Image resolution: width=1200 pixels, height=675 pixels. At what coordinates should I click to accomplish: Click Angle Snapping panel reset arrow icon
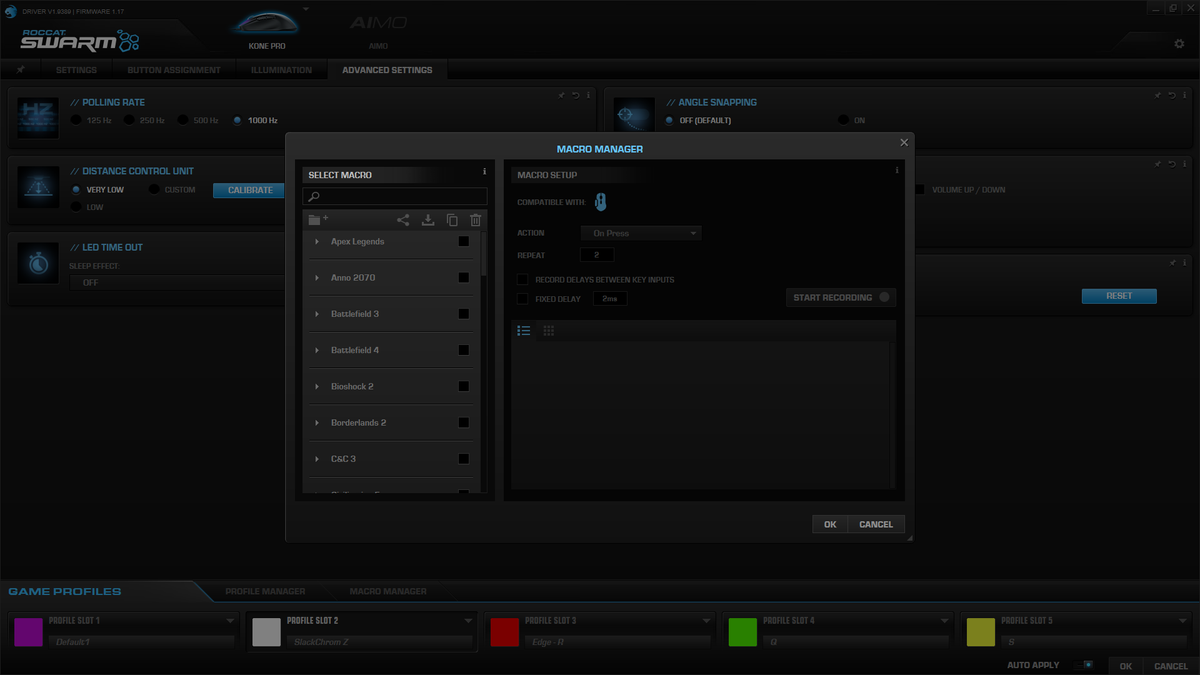click(x=1171, y=95)
